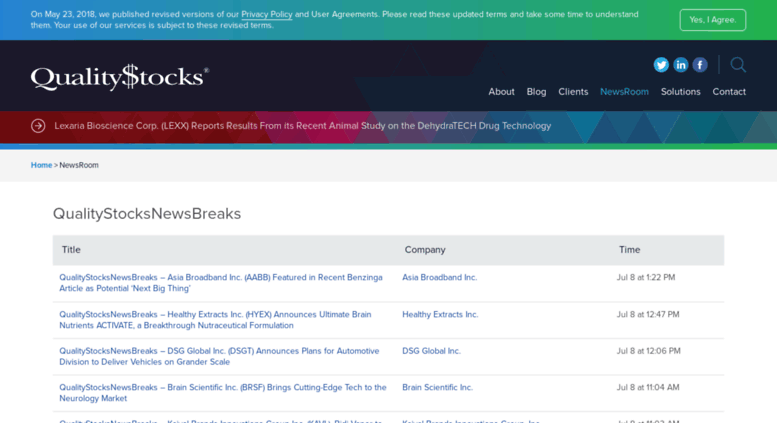This screenshot has width=777, height=423.
Task: Open the QualityStocks Facebook page
Action: [700, 65]
